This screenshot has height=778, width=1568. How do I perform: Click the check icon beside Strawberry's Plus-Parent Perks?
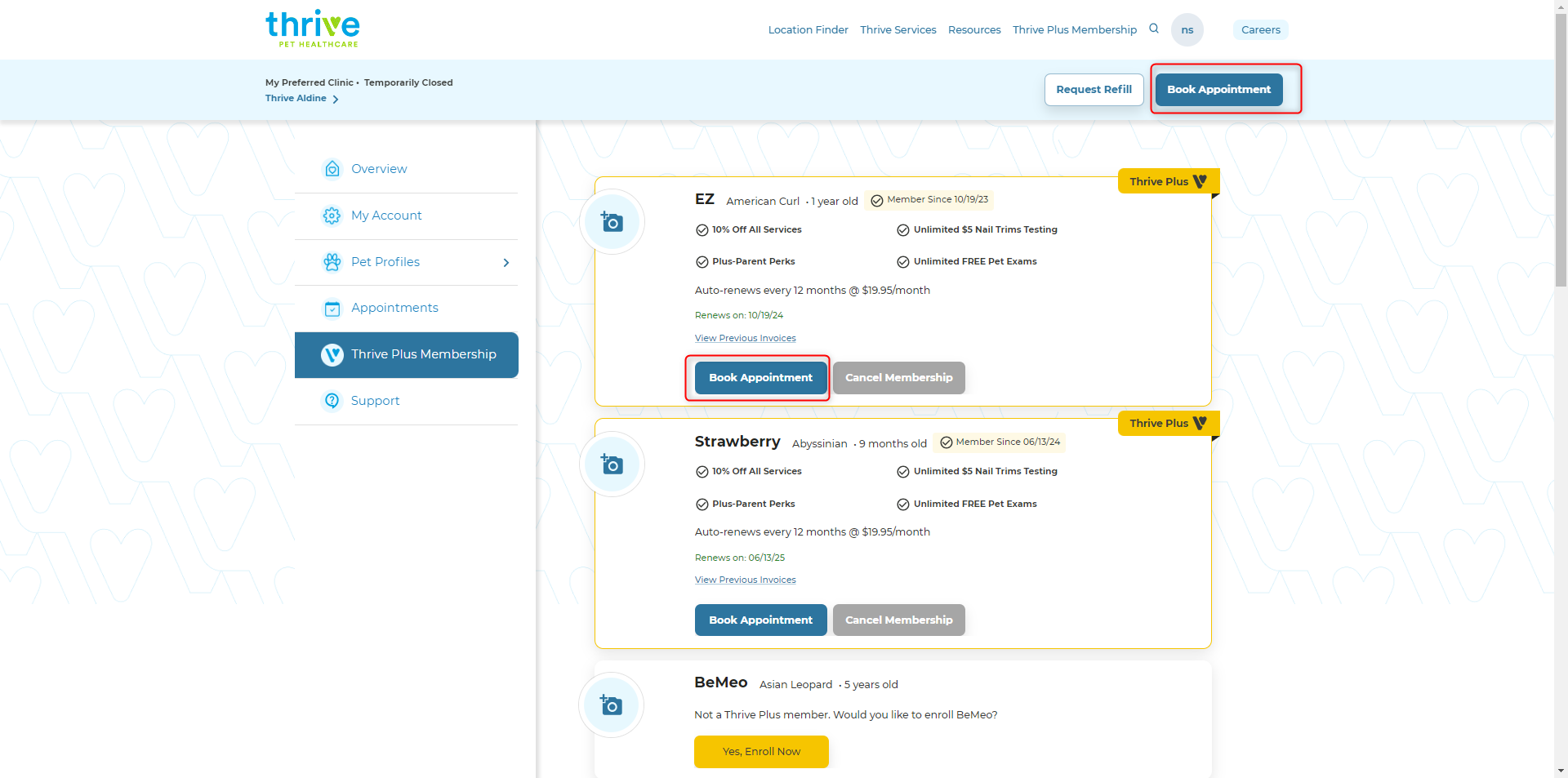[x=702, y=505]
